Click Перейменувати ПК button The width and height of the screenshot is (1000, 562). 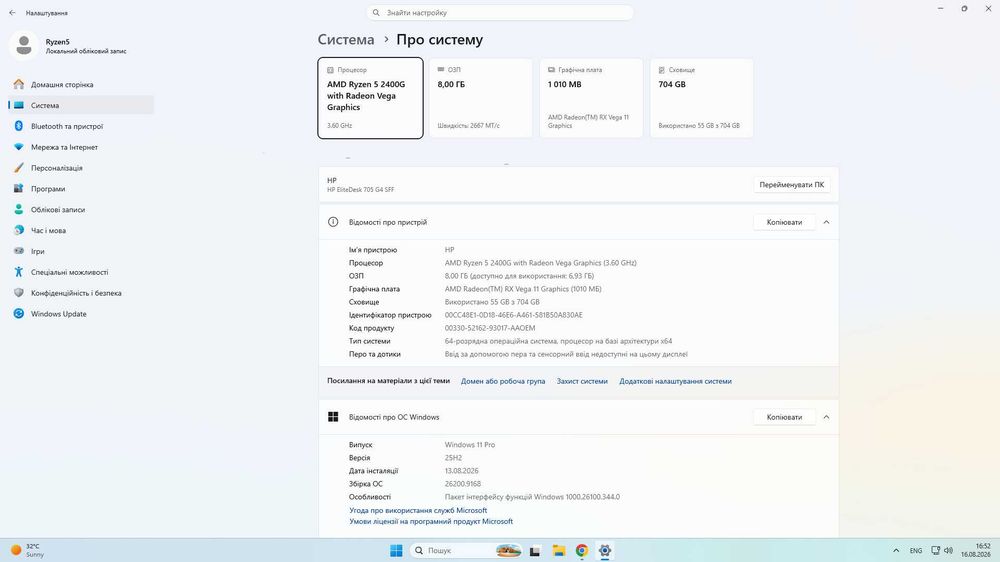pos(791,184)
